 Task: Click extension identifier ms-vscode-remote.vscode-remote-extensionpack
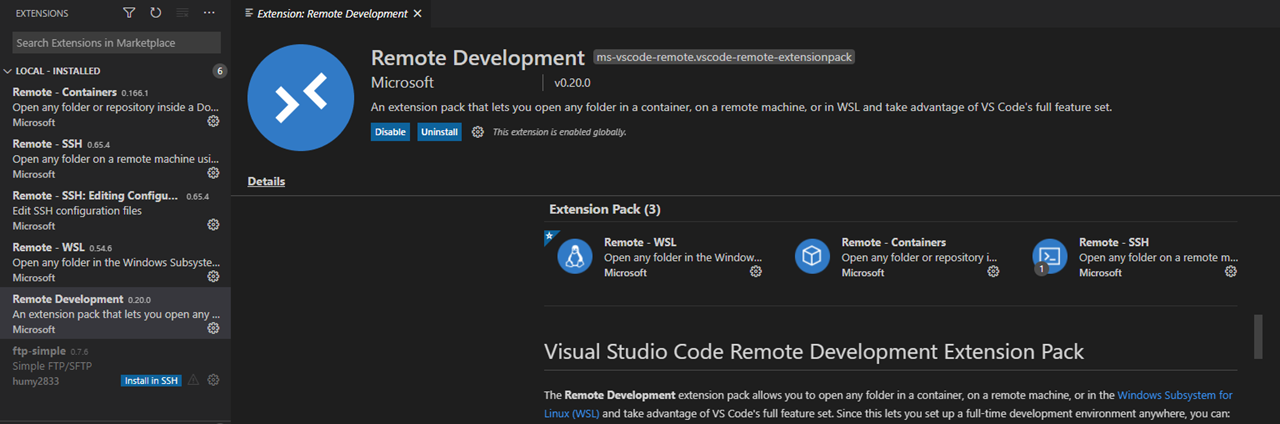(724, 57)
